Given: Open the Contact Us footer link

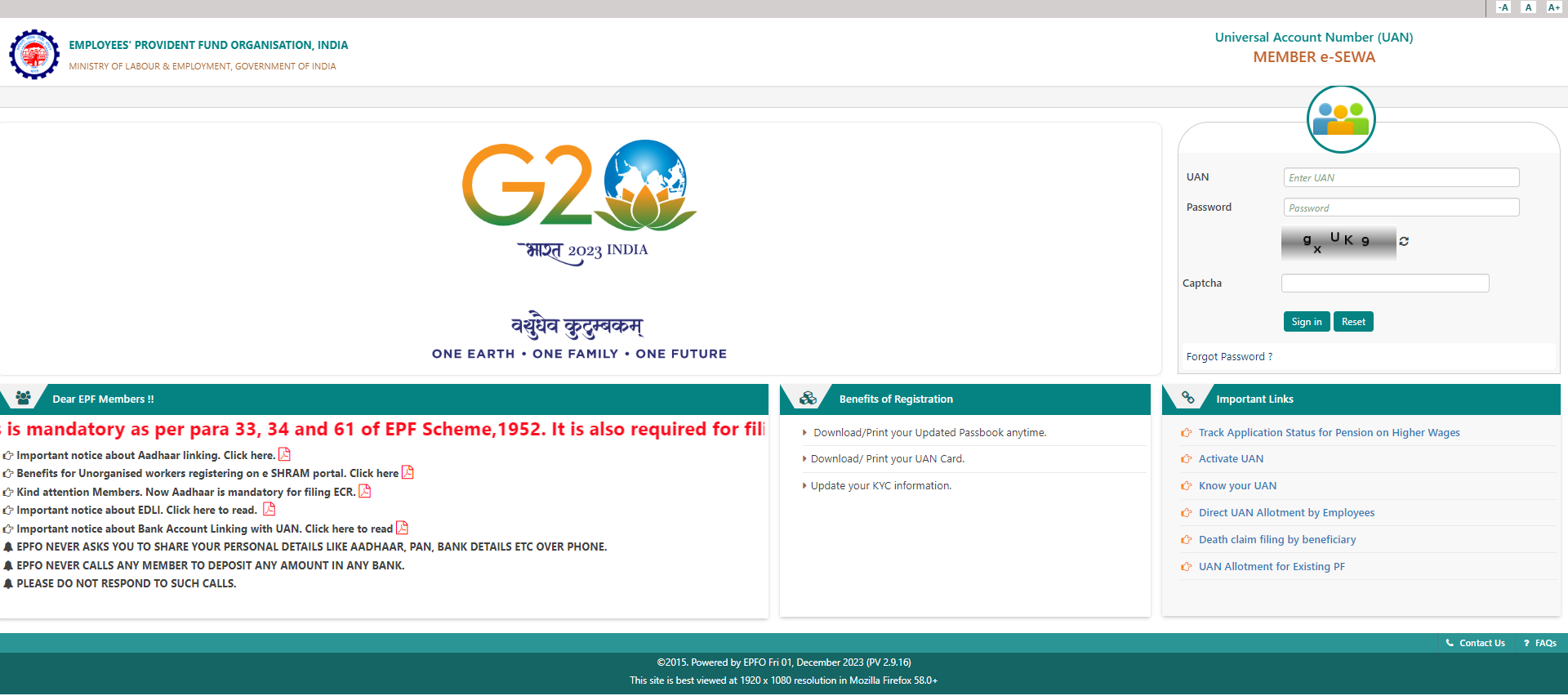Looking at the screenshot, I should pyautogui.click(x=1481, y=644).
